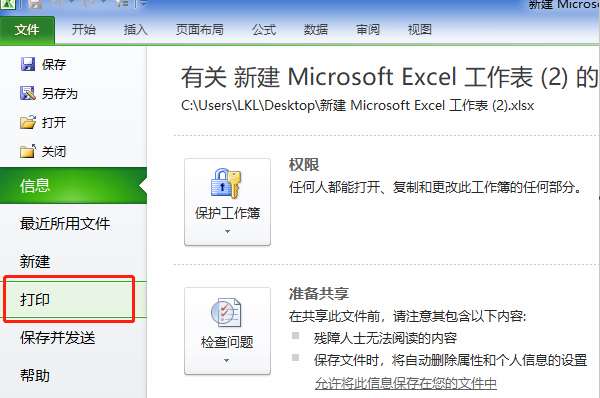Click the Open (打开) folder icon
Screen dimensions: 600x398
pos(28,123)
